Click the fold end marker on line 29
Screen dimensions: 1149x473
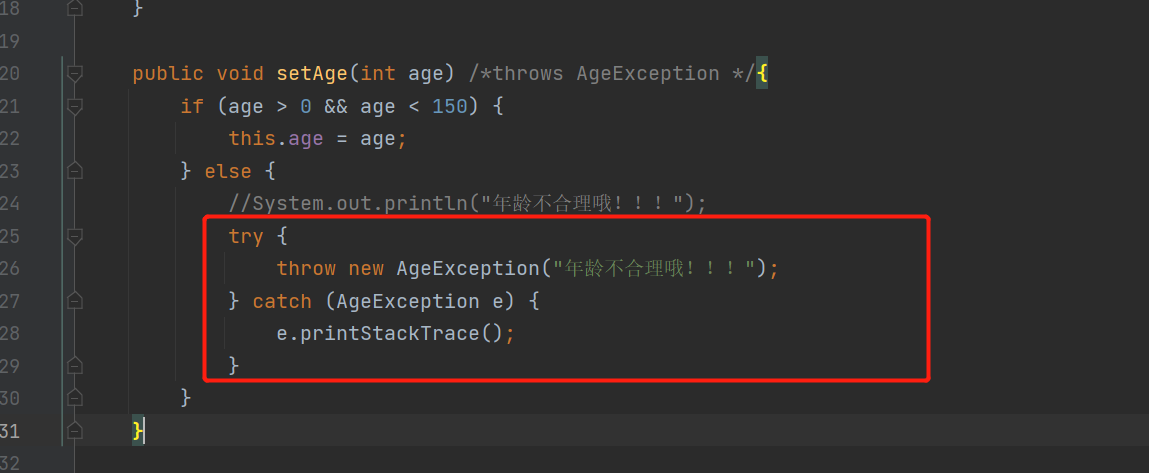point(75,365)
